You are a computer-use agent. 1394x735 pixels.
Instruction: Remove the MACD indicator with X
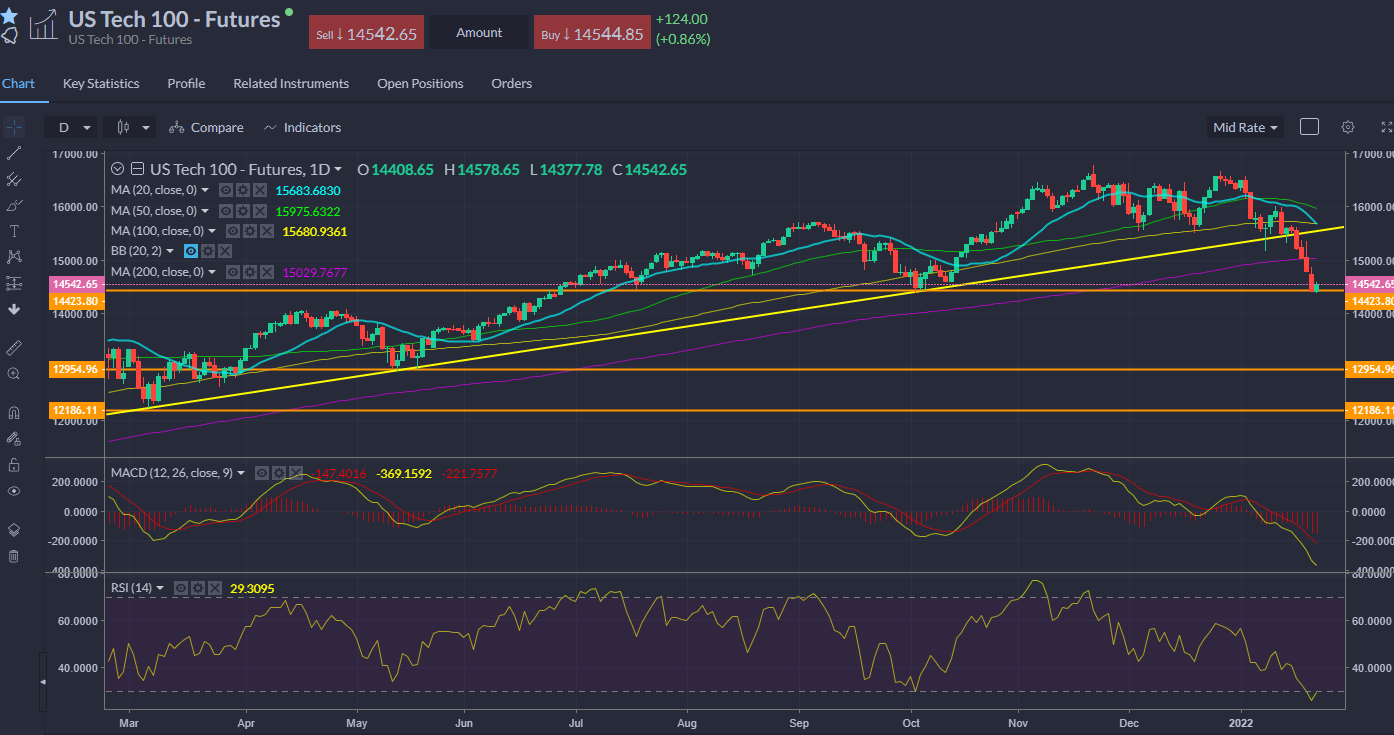tap(294, 473)
